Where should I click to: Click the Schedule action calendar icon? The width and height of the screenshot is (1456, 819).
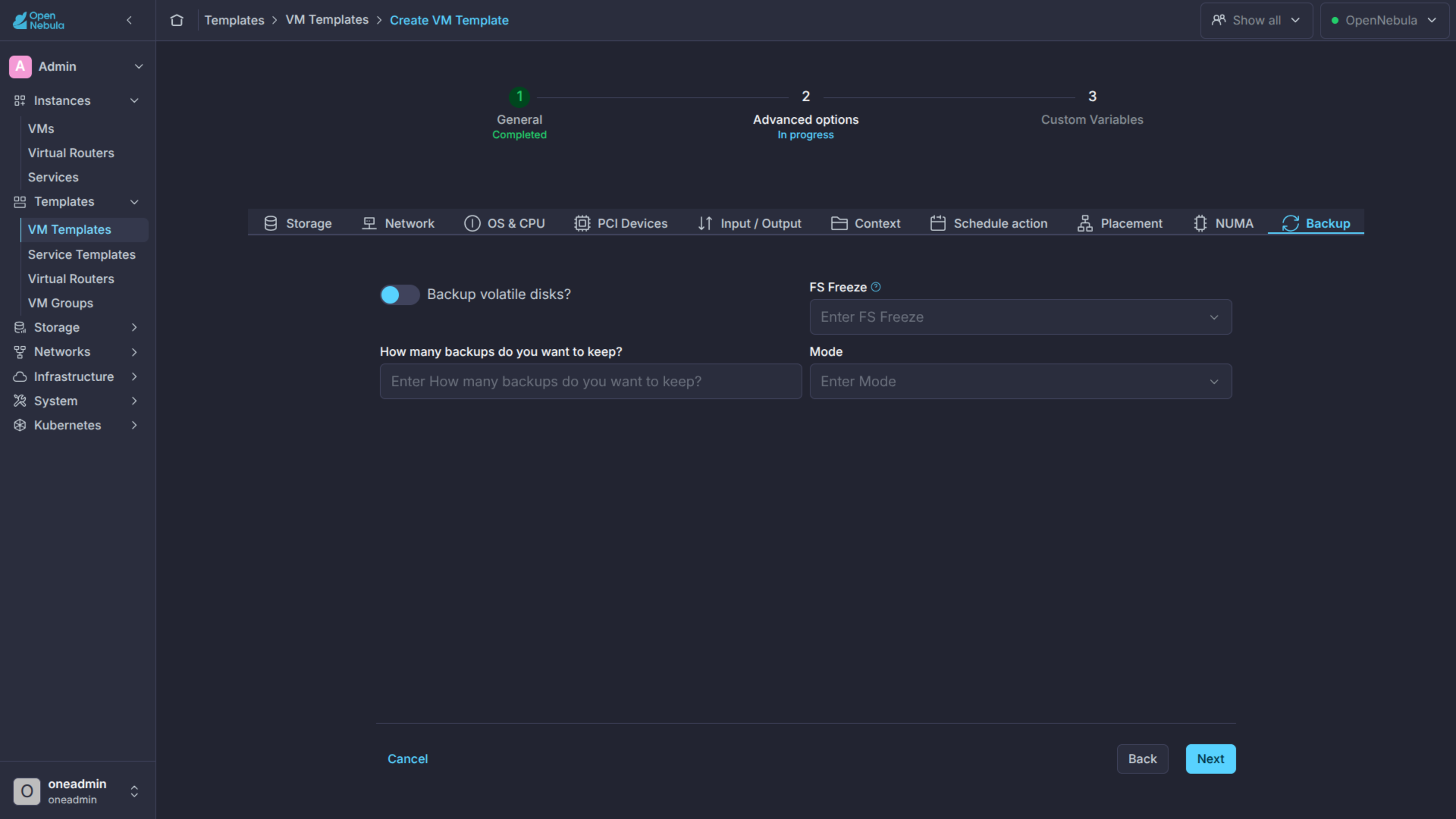click(938, 223)
